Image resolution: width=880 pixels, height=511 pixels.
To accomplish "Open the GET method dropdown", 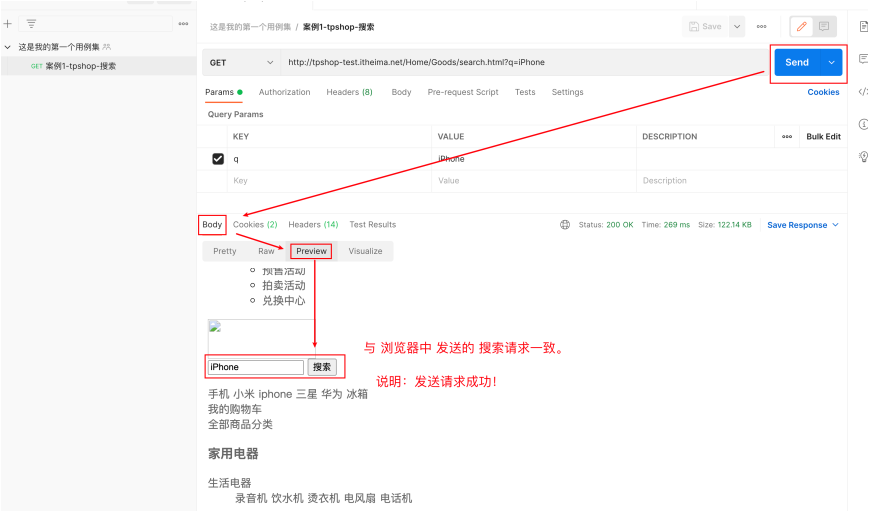I will point(241,62).
